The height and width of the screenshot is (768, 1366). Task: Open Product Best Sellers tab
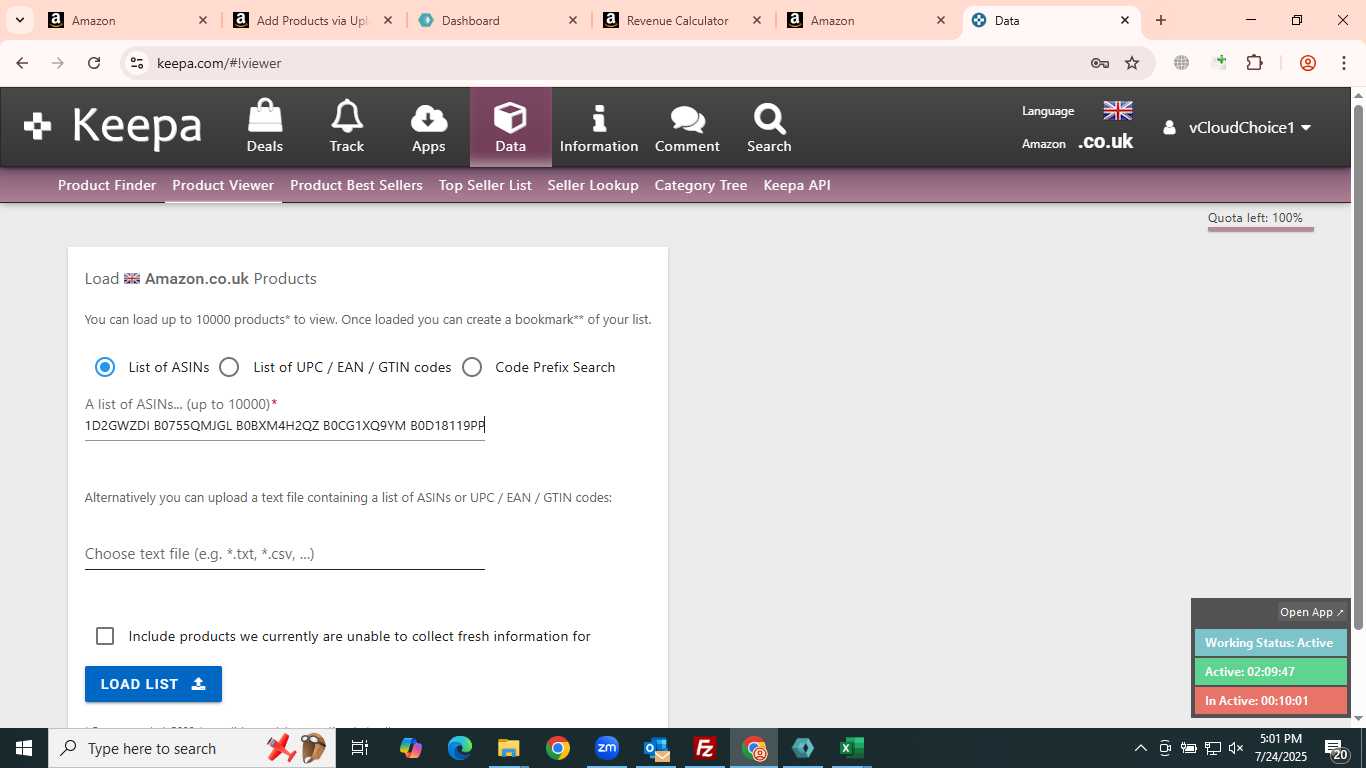[356, 185]
